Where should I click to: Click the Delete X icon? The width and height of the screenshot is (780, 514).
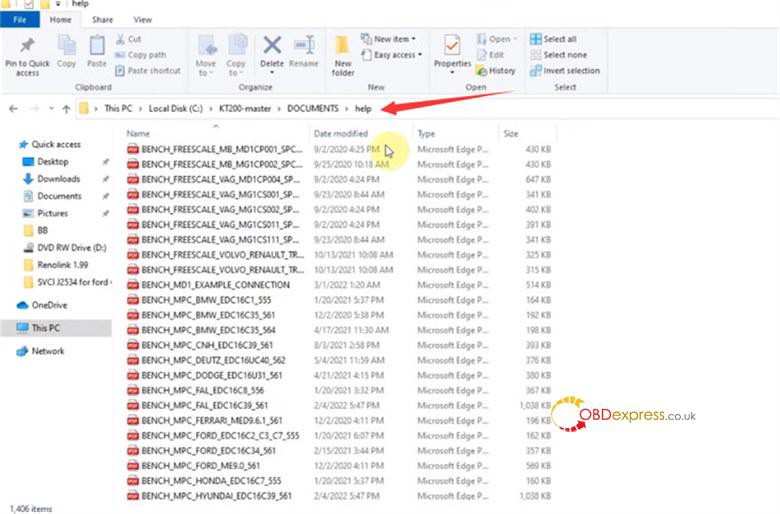coord(272,45)
